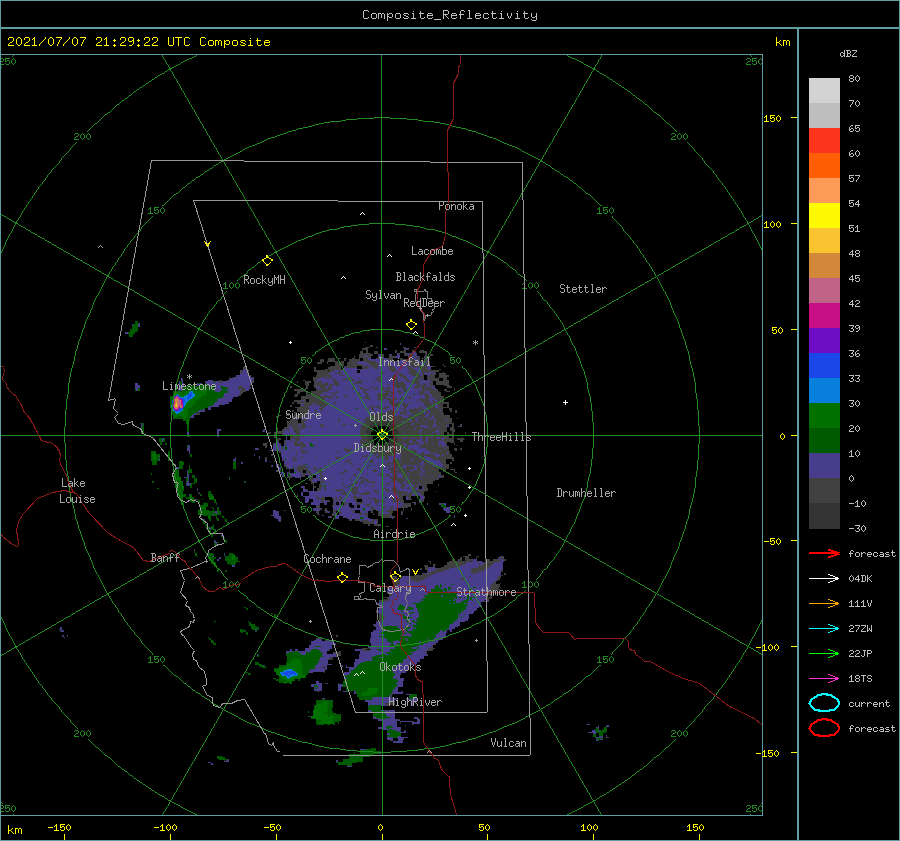
Task: Click the yellow diamond marker near RockyMH
Action: click(x=267, y=261)
